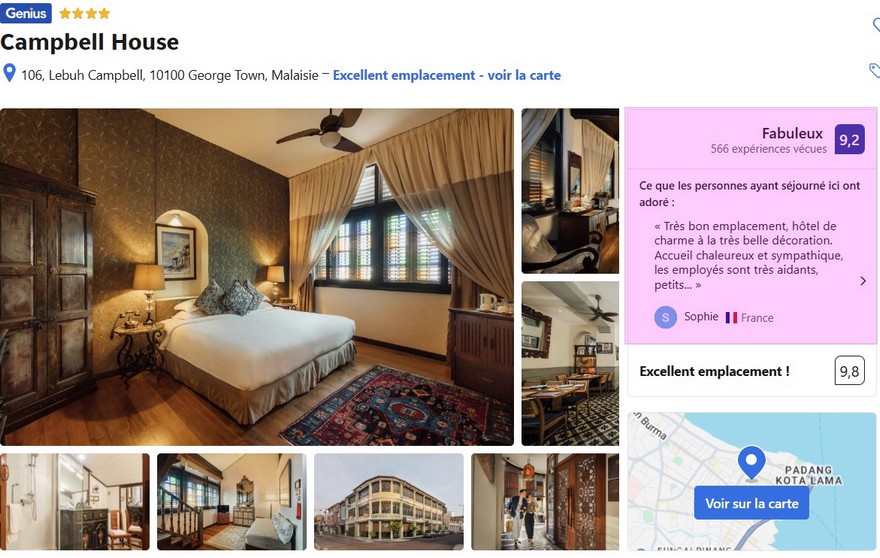The height and width of the screenshot is (558, 880).
Task: Open the '566 expériences vécues' reviews
Action: click(x=768, y=149)
